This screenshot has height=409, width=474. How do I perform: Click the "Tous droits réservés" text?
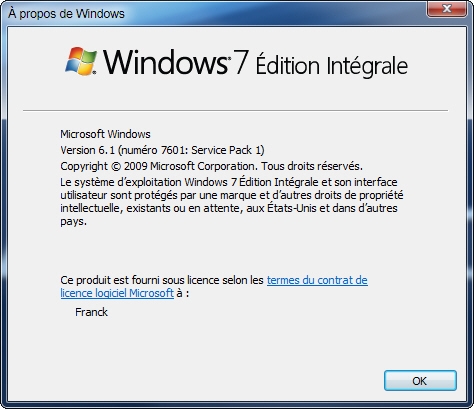[x=310, y=166]
